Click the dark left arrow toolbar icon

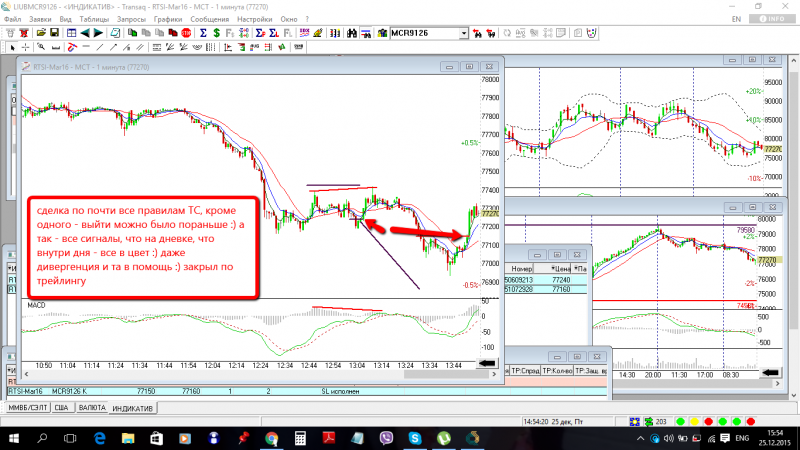[85, 33]
